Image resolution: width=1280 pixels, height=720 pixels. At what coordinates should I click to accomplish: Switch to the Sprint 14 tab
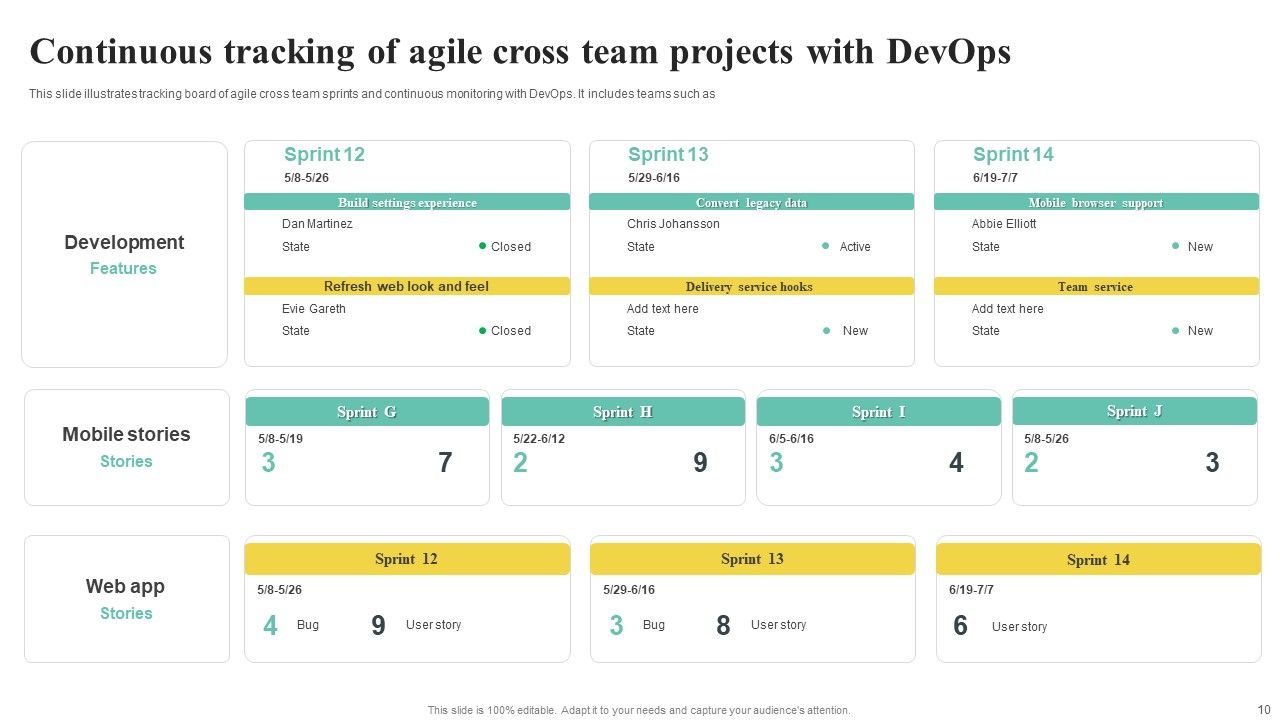(1012, 154)
